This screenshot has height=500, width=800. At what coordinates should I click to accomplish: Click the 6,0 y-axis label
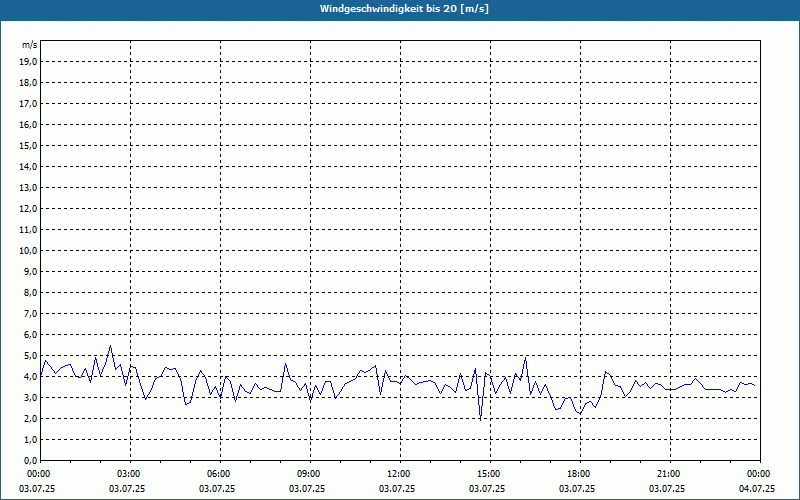(x=30, y=335)
